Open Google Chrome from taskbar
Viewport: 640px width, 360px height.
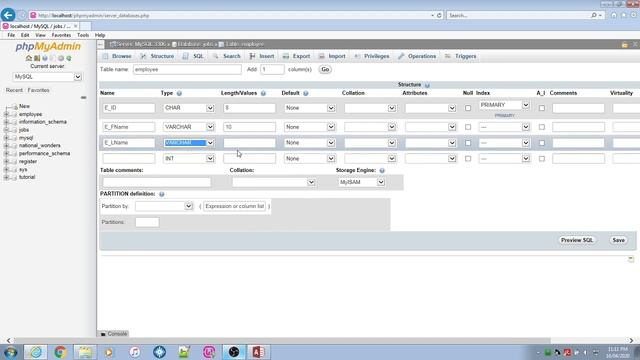pos(60,352)
